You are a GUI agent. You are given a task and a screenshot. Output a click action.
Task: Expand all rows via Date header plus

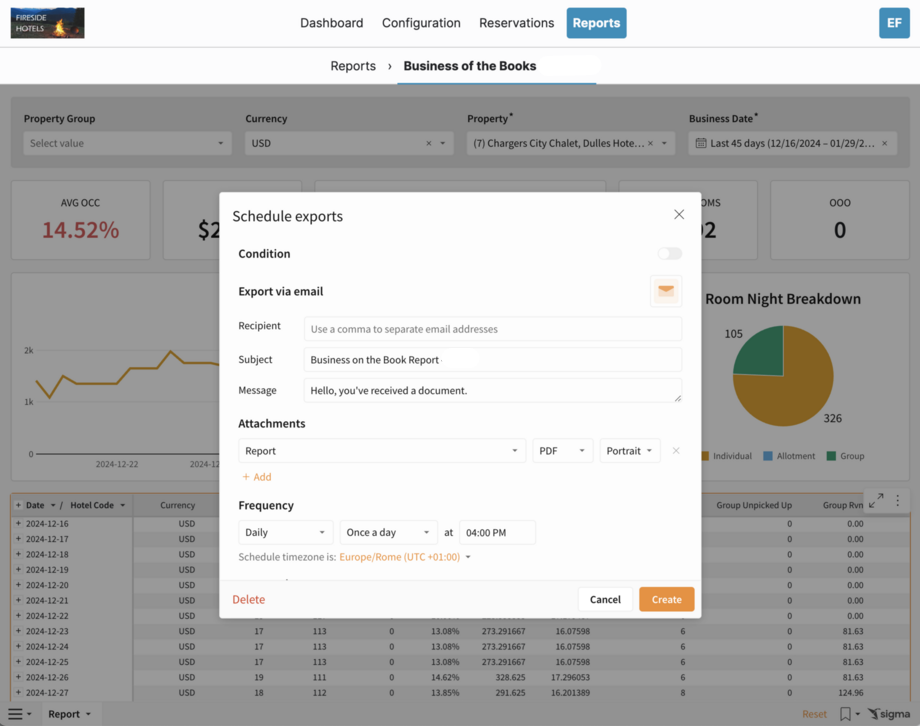pos(18,505)
